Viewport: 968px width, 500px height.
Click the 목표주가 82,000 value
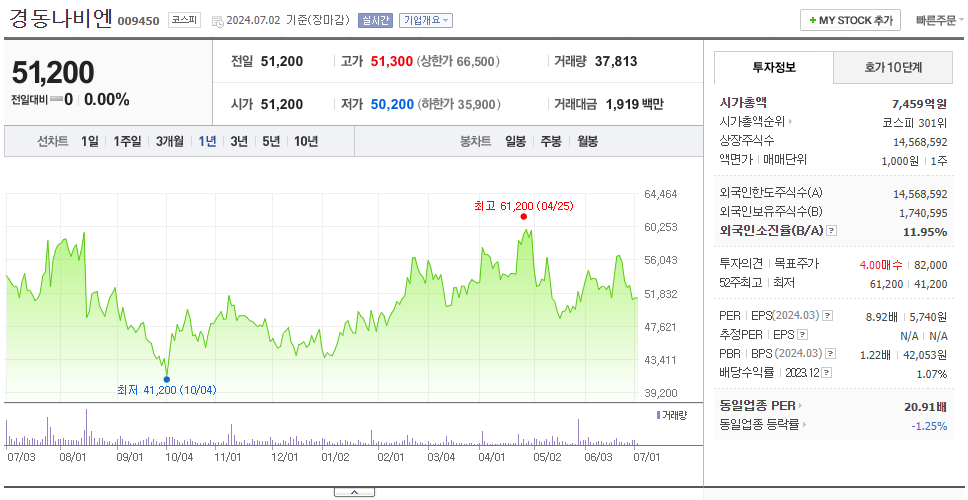click(930, 265)
